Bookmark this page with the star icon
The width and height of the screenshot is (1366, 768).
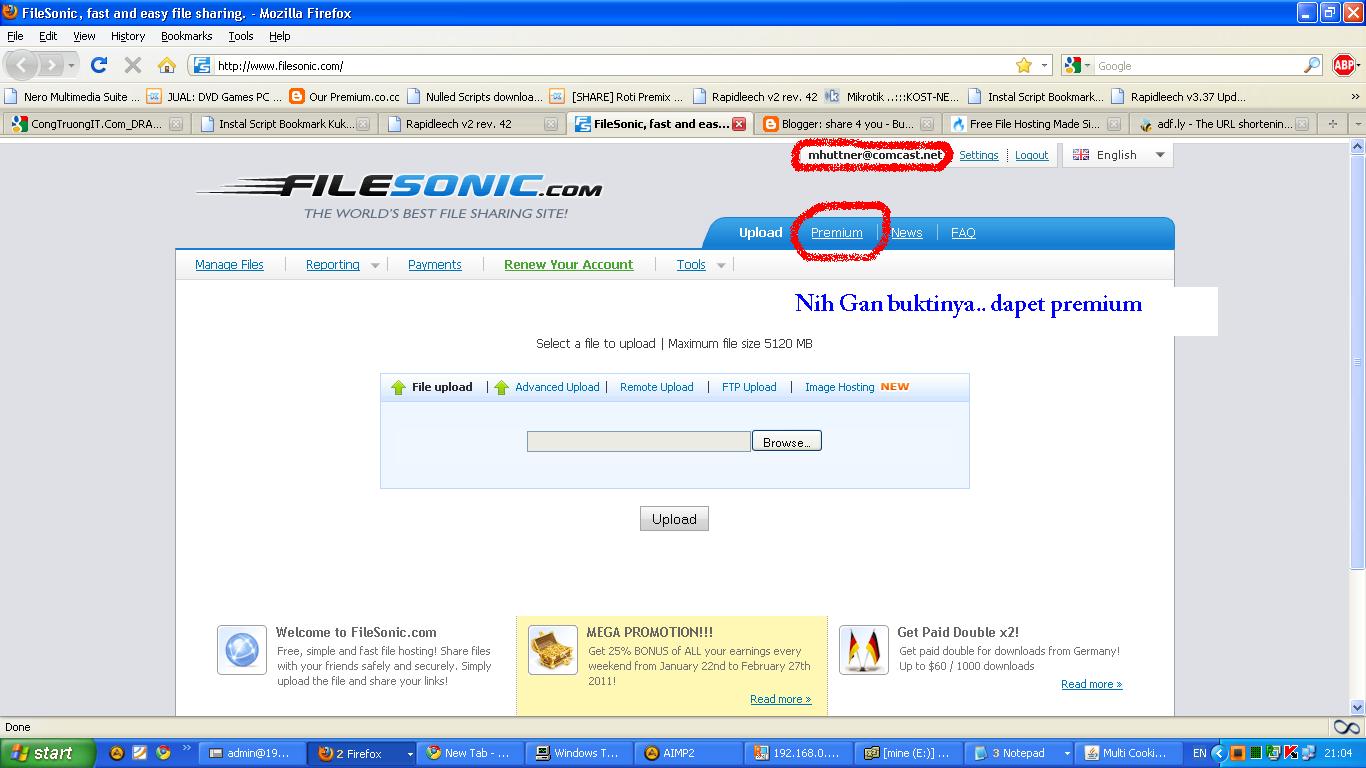pyautogui.click(x=1023, y=65)
